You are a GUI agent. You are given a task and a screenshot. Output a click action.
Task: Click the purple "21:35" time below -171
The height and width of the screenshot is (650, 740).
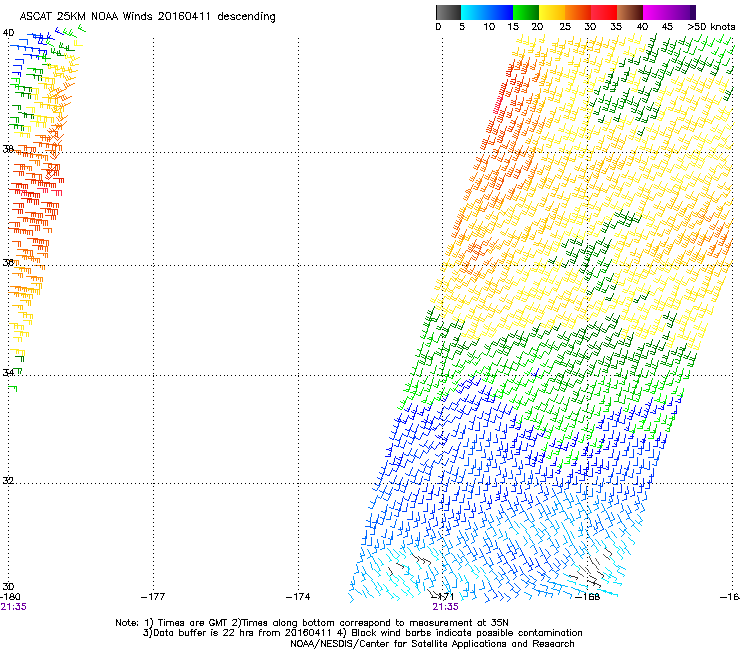446,607
